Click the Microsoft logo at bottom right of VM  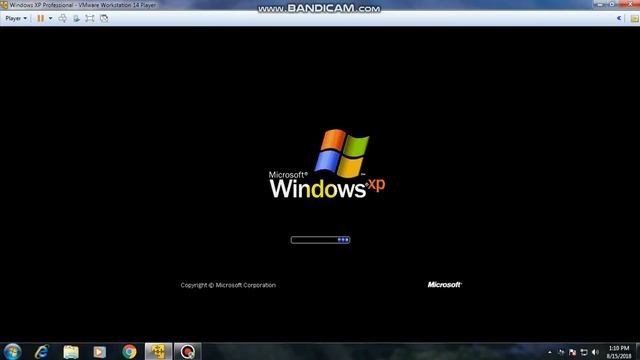pos(444,284)
